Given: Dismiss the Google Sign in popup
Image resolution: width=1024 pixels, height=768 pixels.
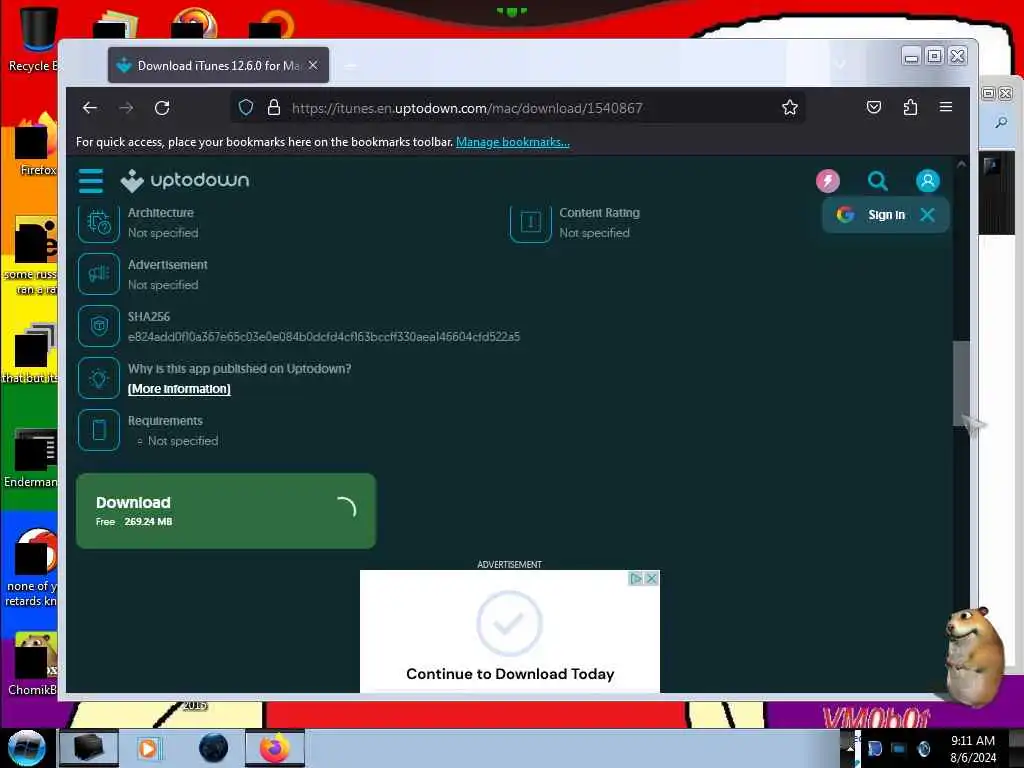Looking at the screenshot, I should point(927,215).
